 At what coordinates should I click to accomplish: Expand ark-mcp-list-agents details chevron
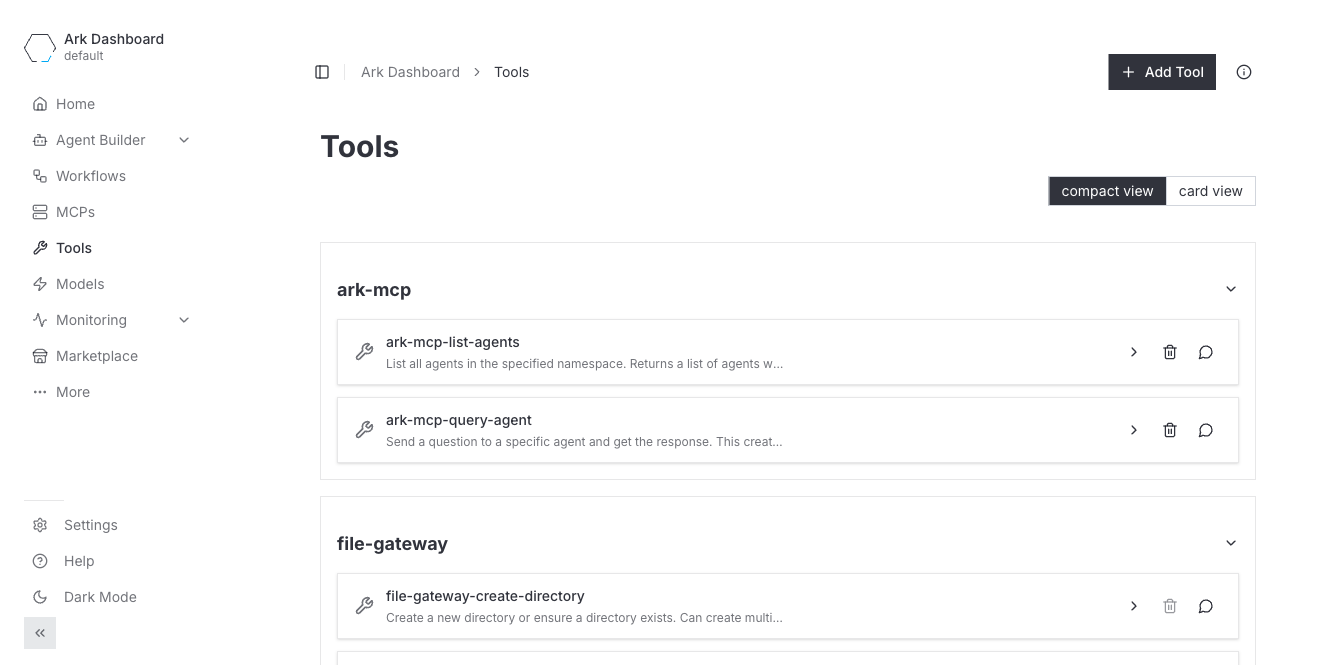tap(1134, 352)
